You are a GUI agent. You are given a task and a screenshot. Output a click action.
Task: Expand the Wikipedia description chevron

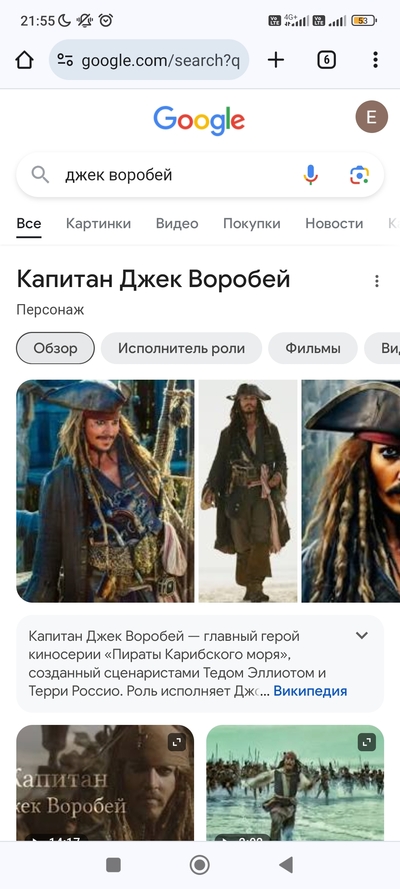362,636
